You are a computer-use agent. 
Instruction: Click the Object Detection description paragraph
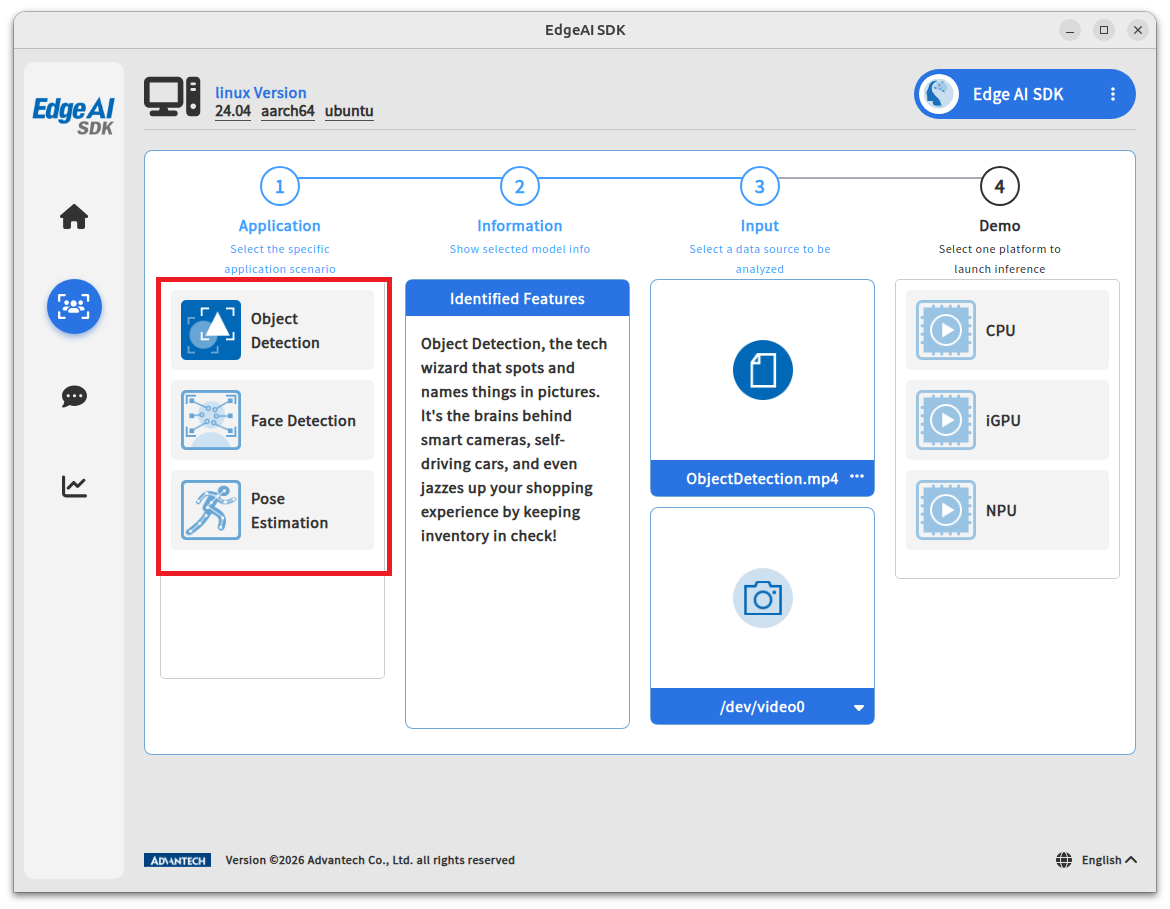[x=513, y=440]
